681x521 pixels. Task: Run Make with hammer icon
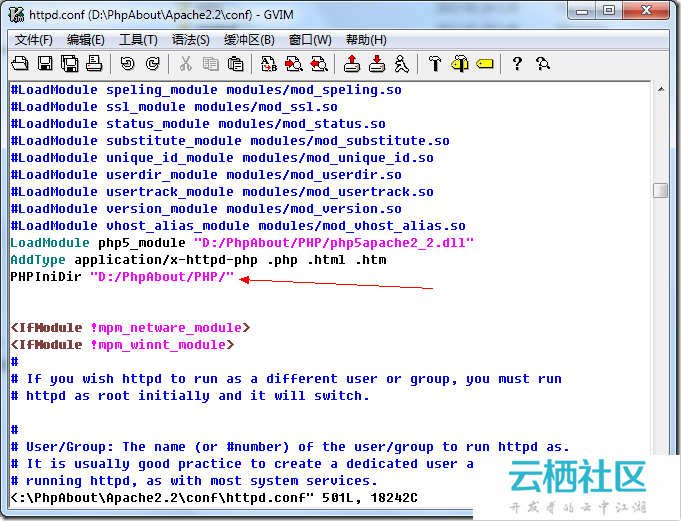click(435, 64)
